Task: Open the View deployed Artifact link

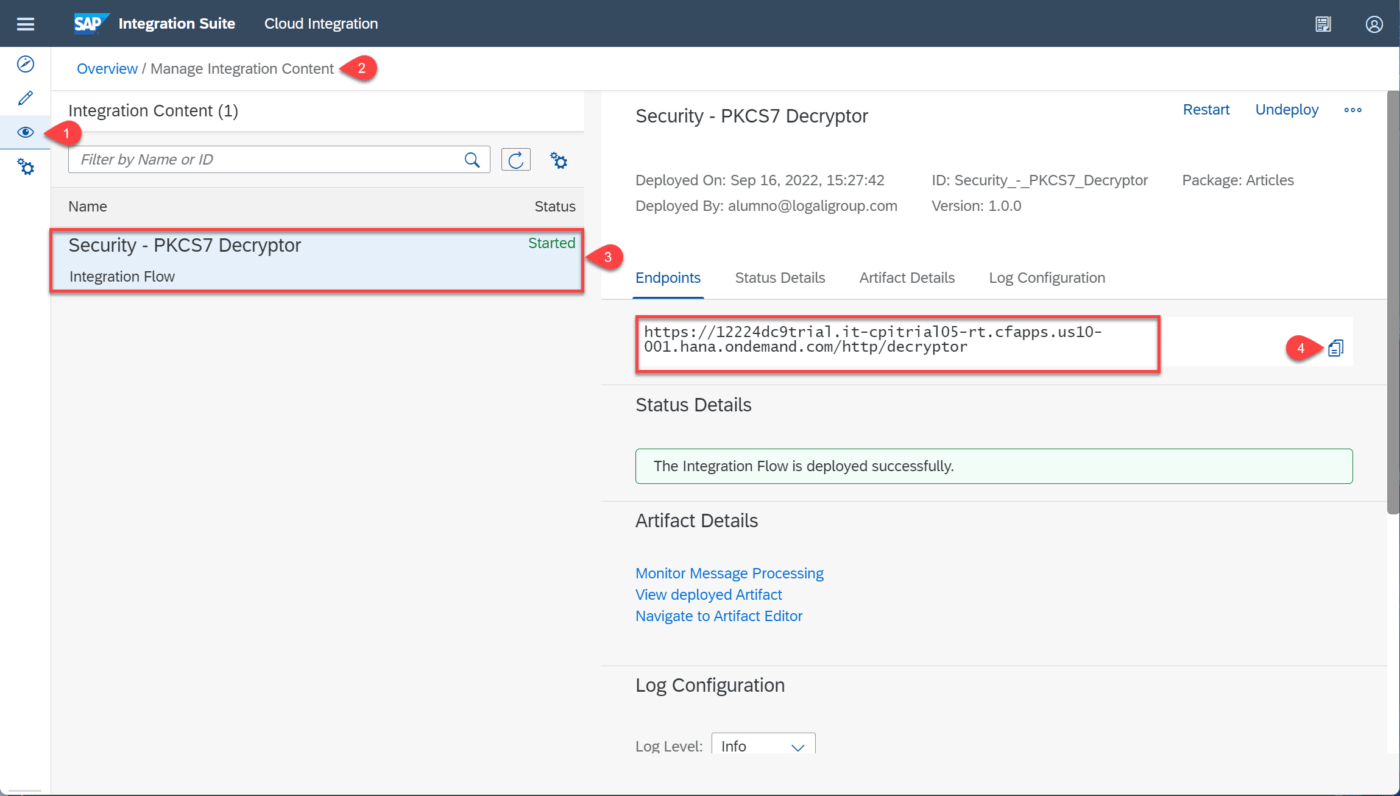Action: pos(709,594)
